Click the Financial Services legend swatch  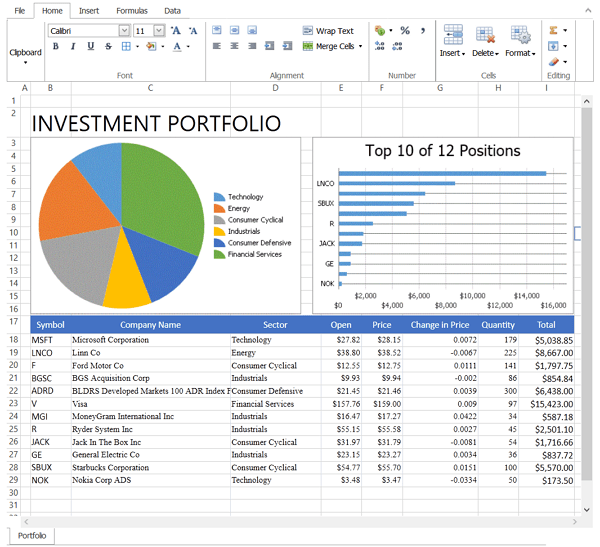[219, 254]
